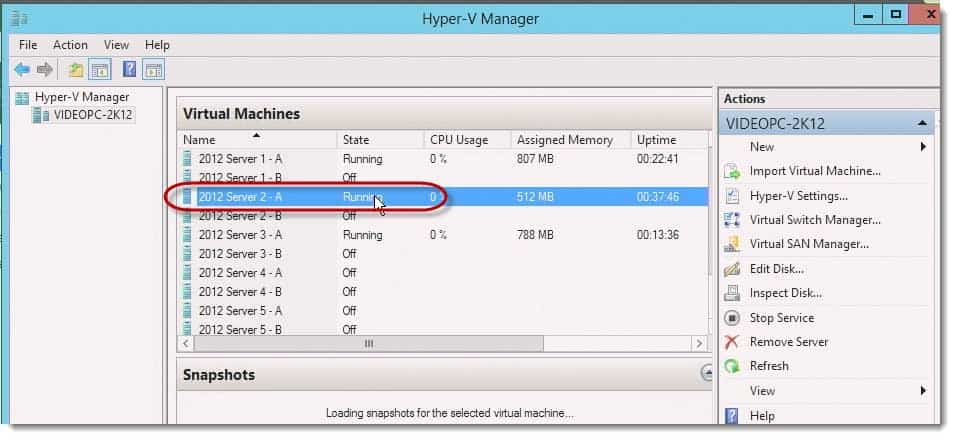Click the VM icon for 2012 Server 5 - A
The width and height of the screenshot is (955, 439).
point(188,311)
